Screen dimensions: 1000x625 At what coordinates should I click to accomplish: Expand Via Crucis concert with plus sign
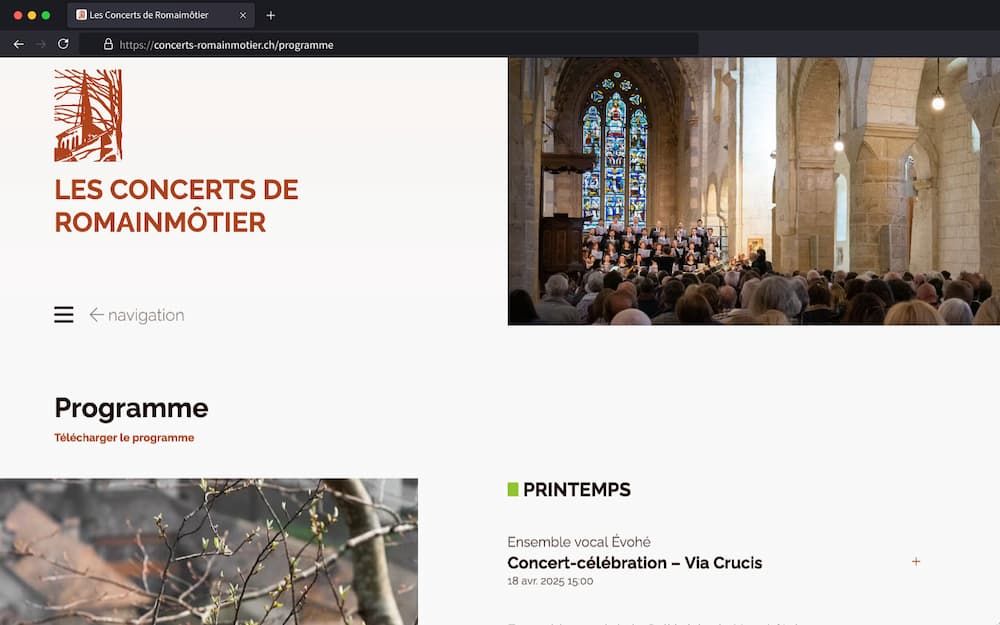click(916, 562)
